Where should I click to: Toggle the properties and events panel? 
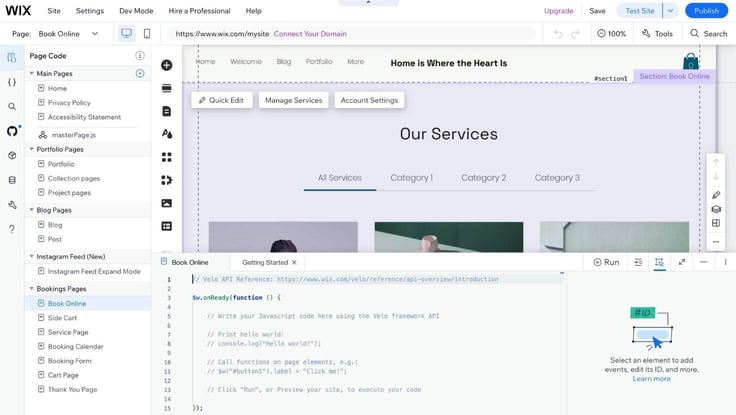point(659,262)
